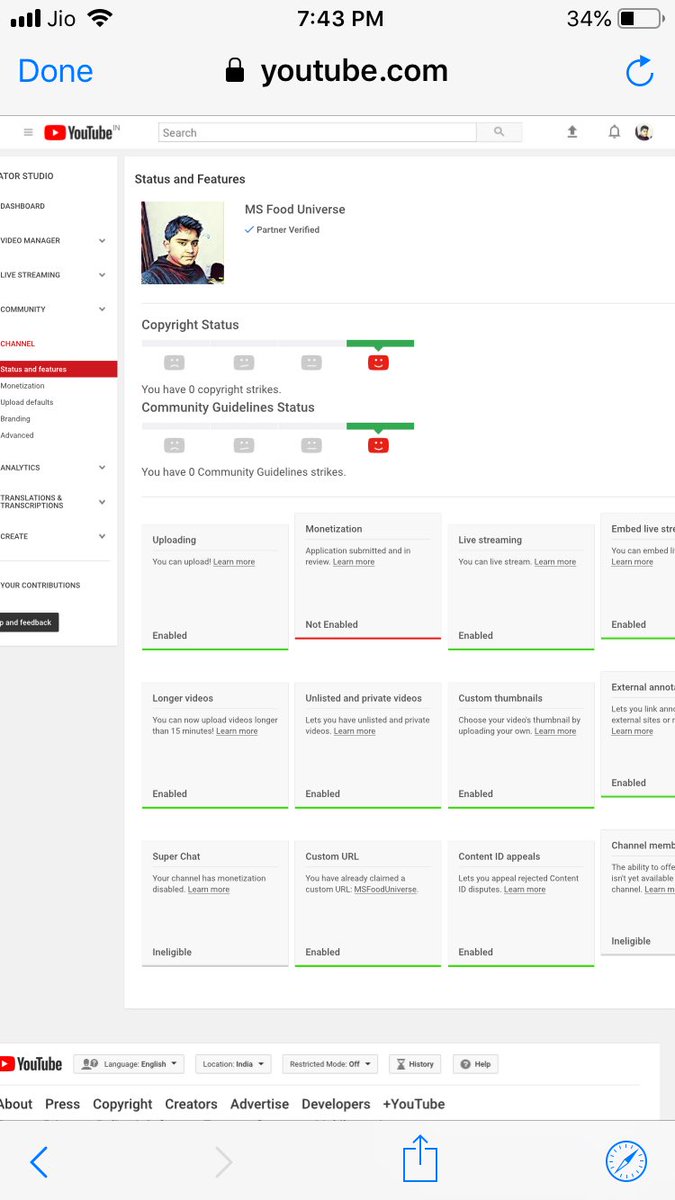Click Learn more in Live streaming card
This screenshot has width=675, height=1200.
(555, 562)
